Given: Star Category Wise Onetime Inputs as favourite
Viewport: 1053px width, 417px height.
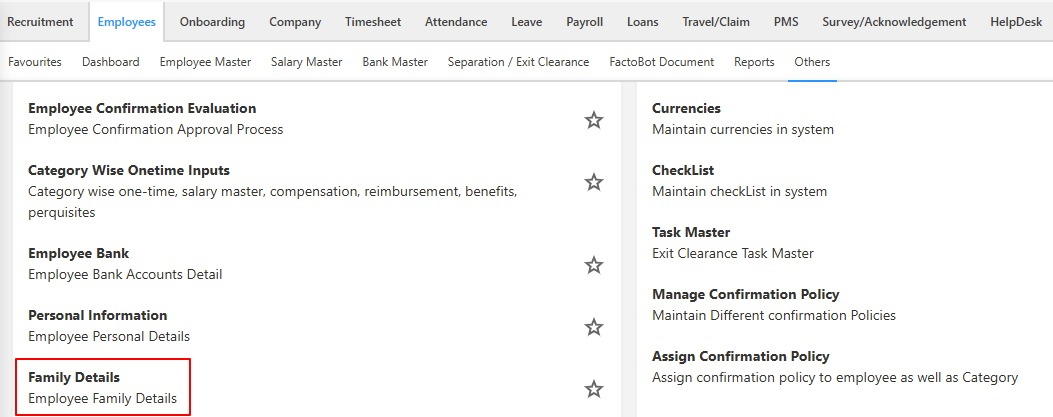Looking at the screenshot, I should click(594, 182).
